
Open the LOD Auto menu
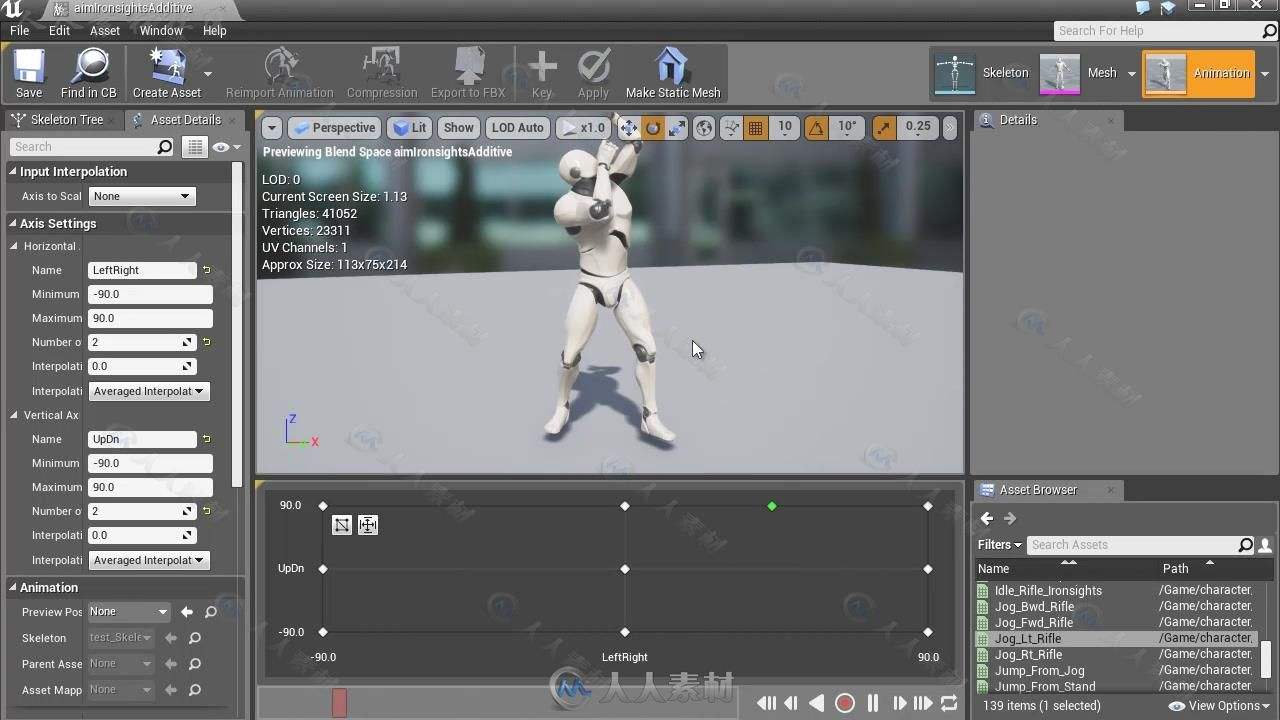point(518,128)
